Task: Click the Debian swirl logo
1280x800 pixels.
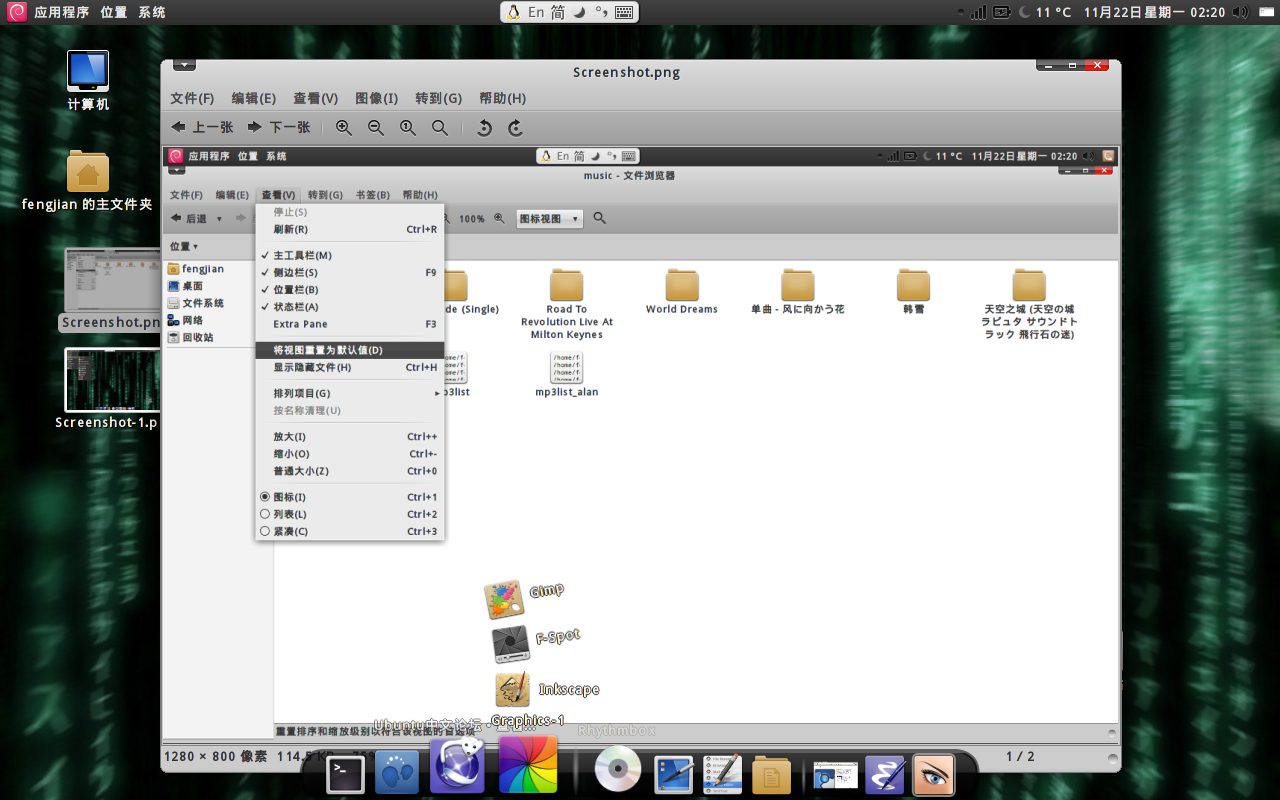Action: (x=17, y=12)
